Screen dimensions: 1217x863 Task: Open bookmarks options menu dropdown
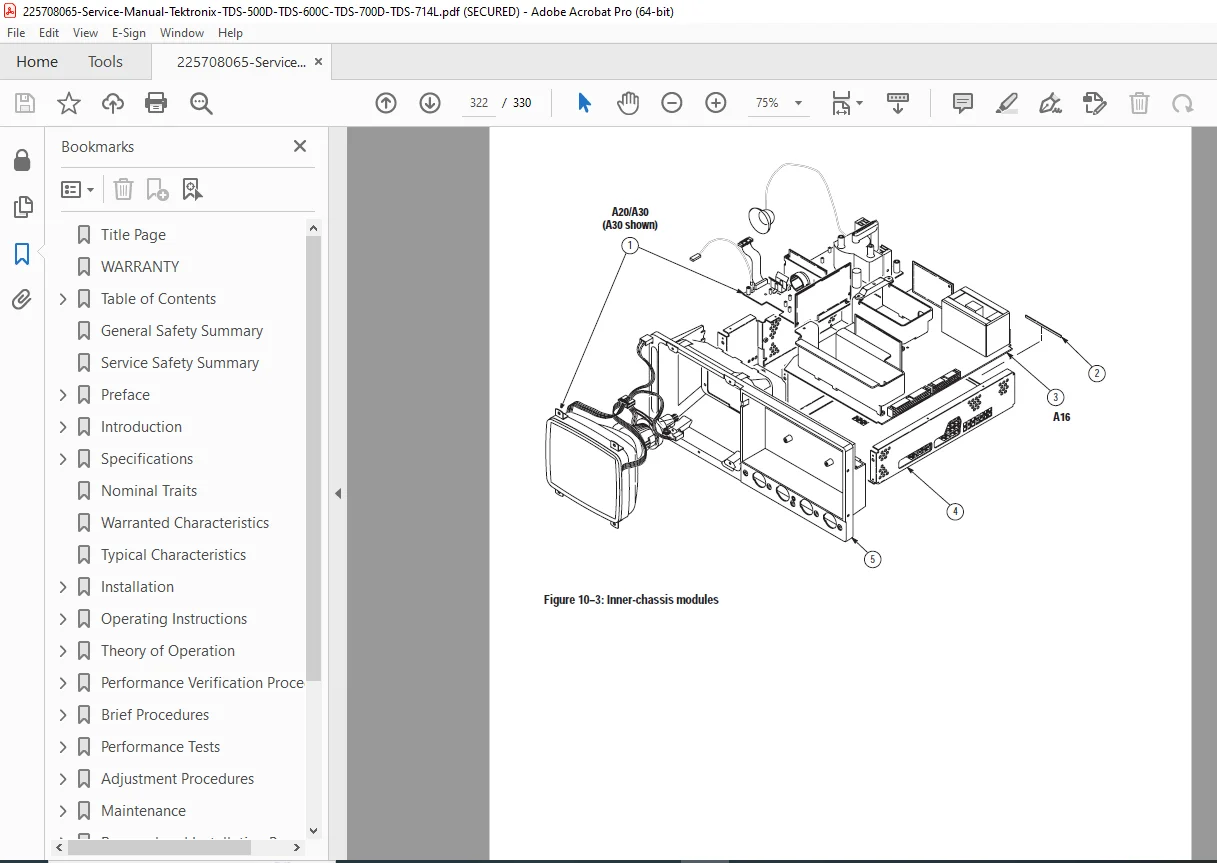tap(78, 189)
